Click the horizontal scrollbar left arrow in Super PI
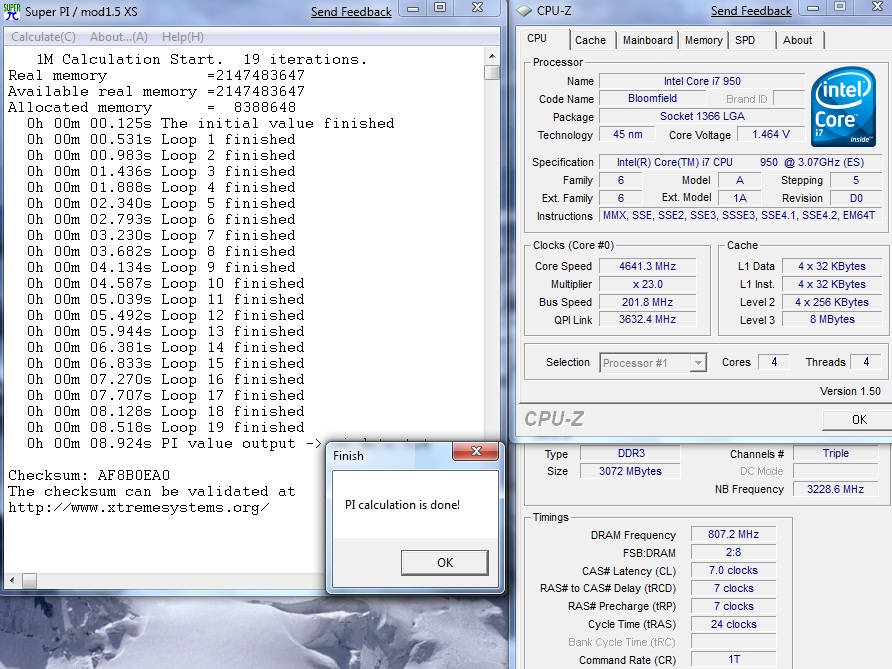The image size is (892, 669). tap(12, 580)
